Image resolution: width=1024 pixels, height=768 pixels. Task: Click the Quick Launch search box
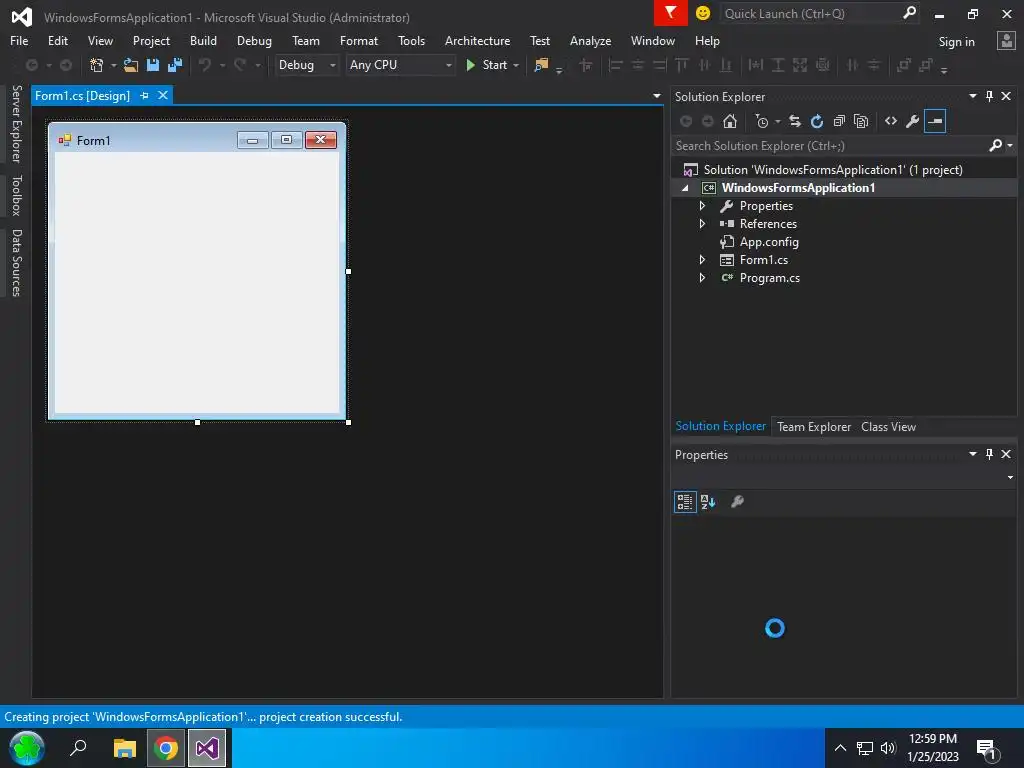coord(812,14)
